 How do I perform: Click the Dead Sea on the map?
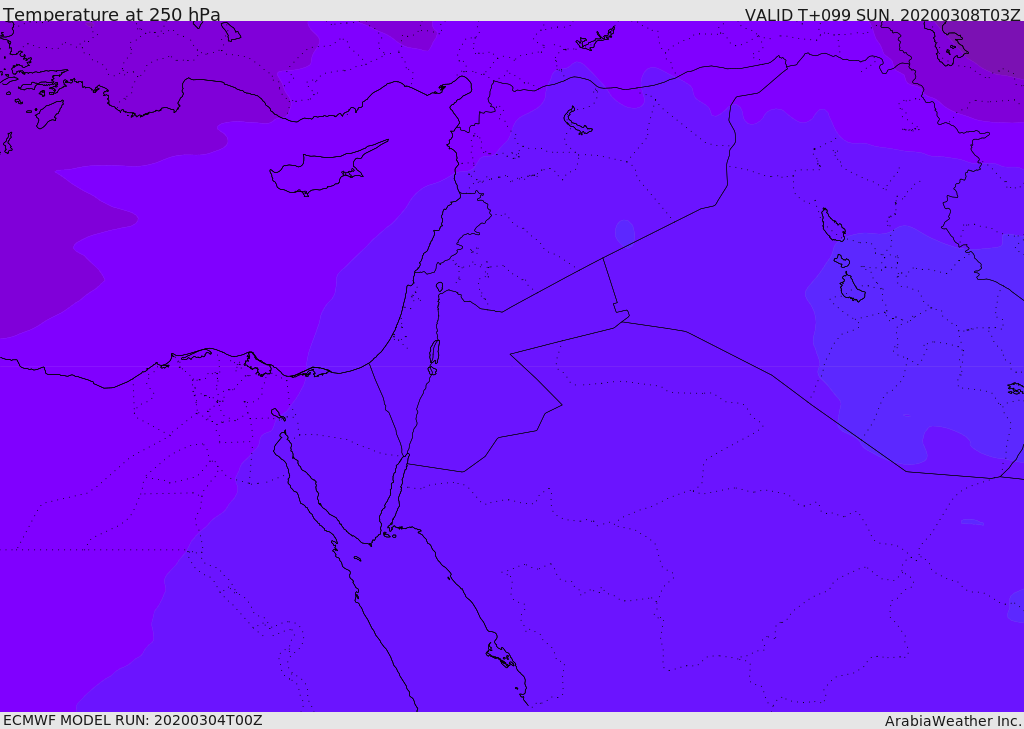pos(434,353)
